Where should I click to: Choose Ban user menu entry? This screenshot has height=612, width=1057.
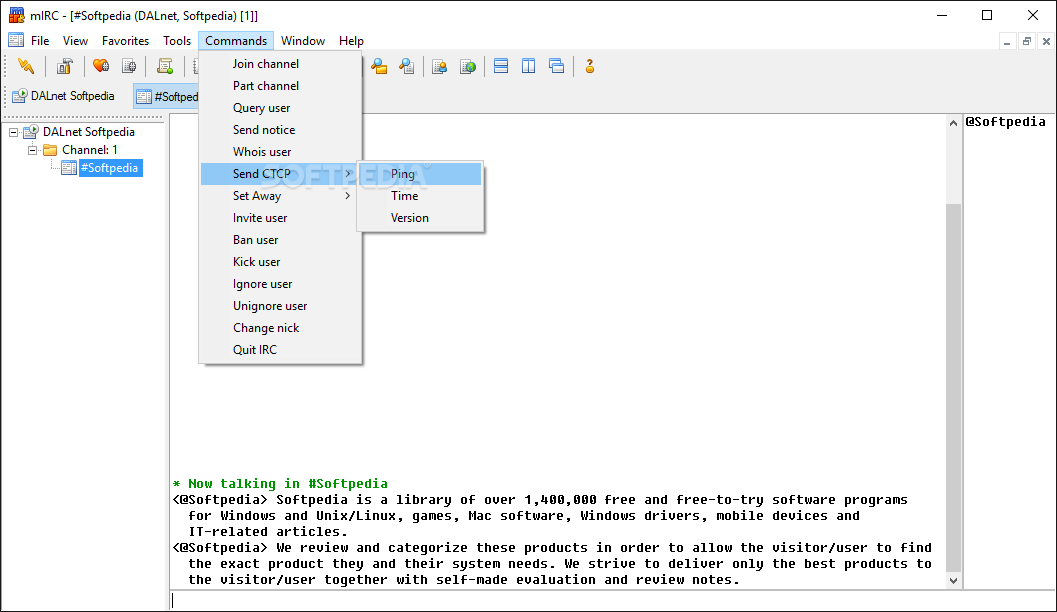coord(280,240)
